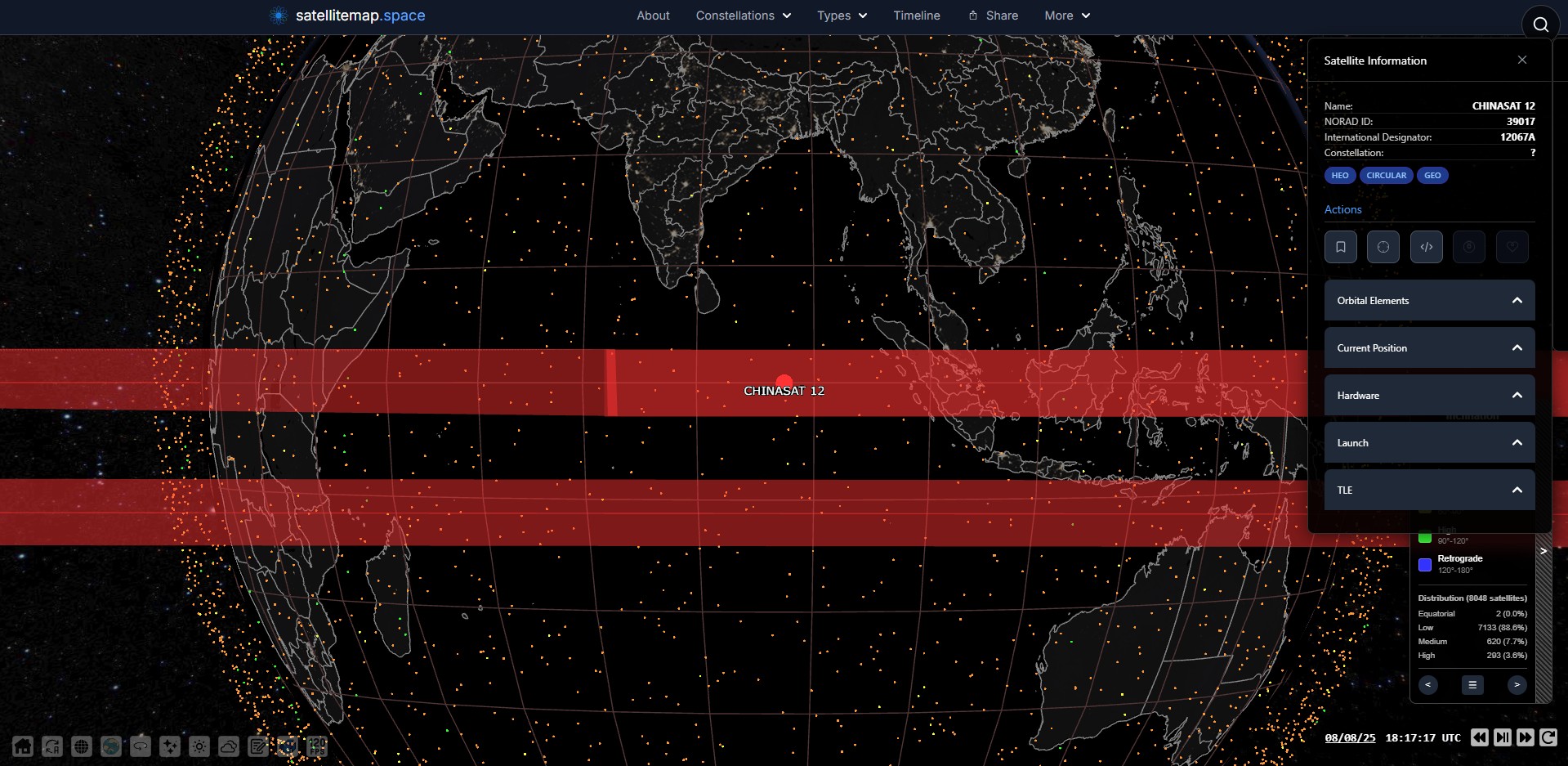This screenshot has width=1568, height=766.
Task: Click the 18:17:17 UTC time display
Action: point(1423,737)
